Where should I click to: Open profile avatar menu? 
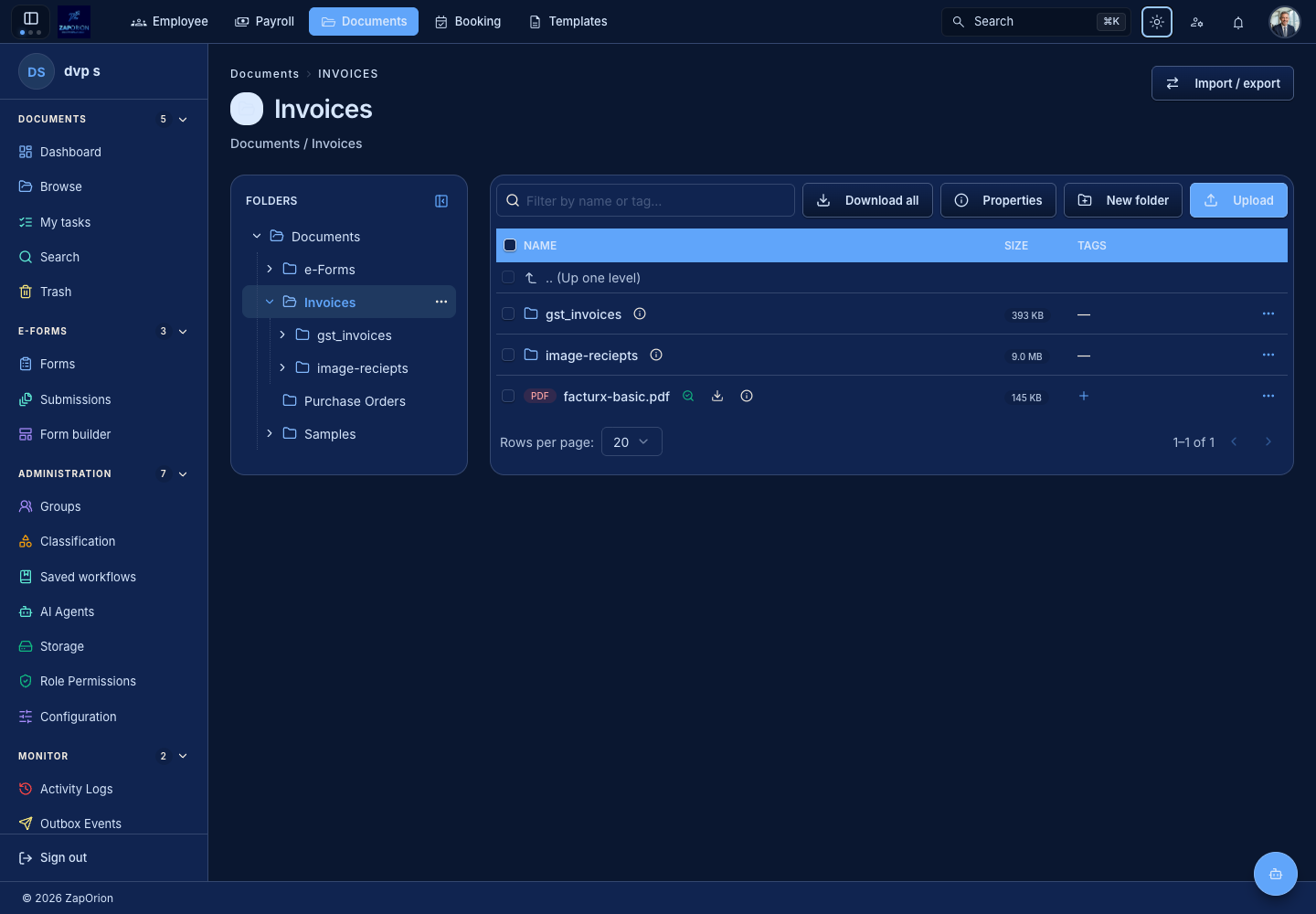(x=1285, y=22)
